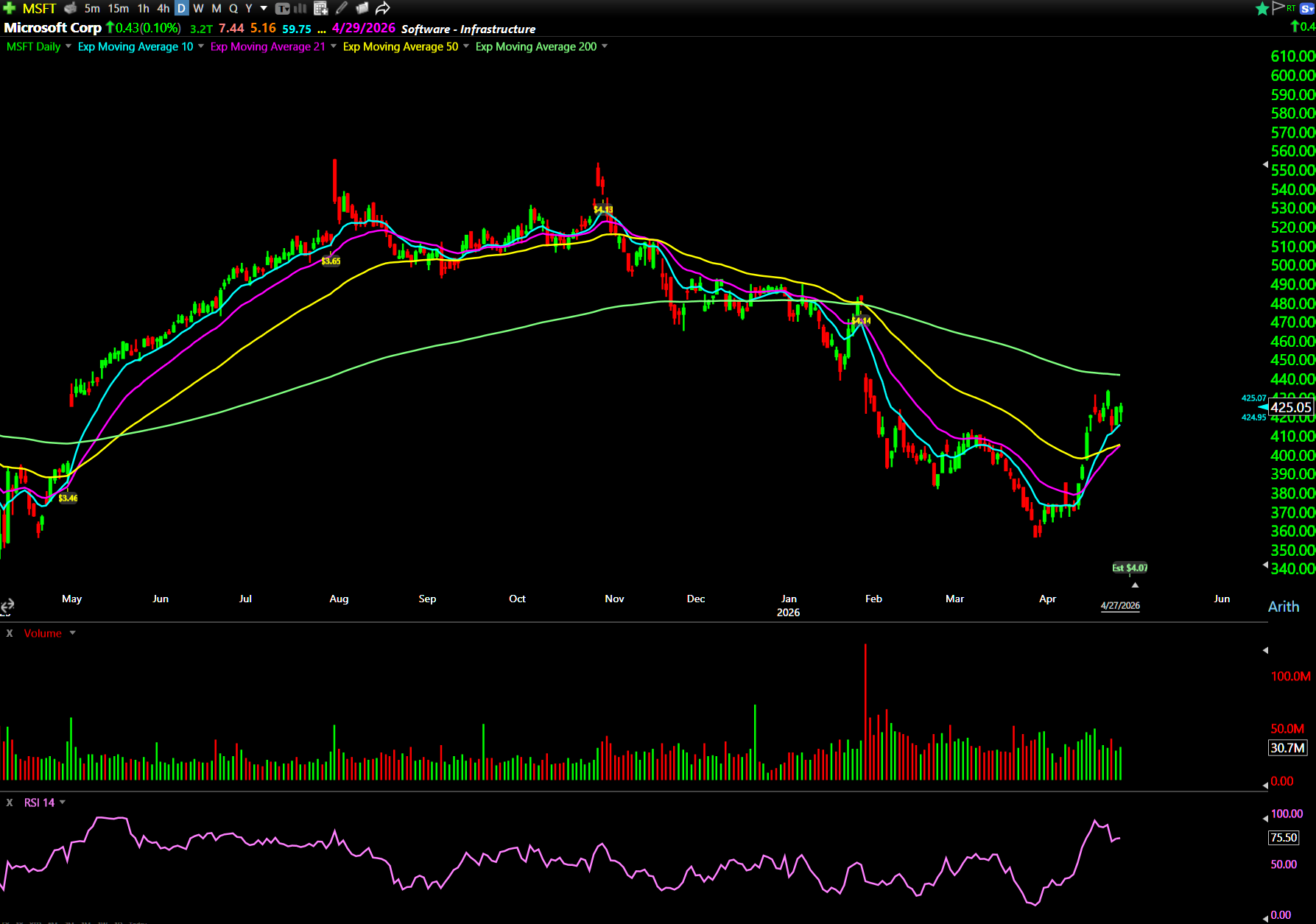Open the Exp Moving Average 200 dropdown
Image resolution: width=1316 pixels, height=924 pixels.
605,46
